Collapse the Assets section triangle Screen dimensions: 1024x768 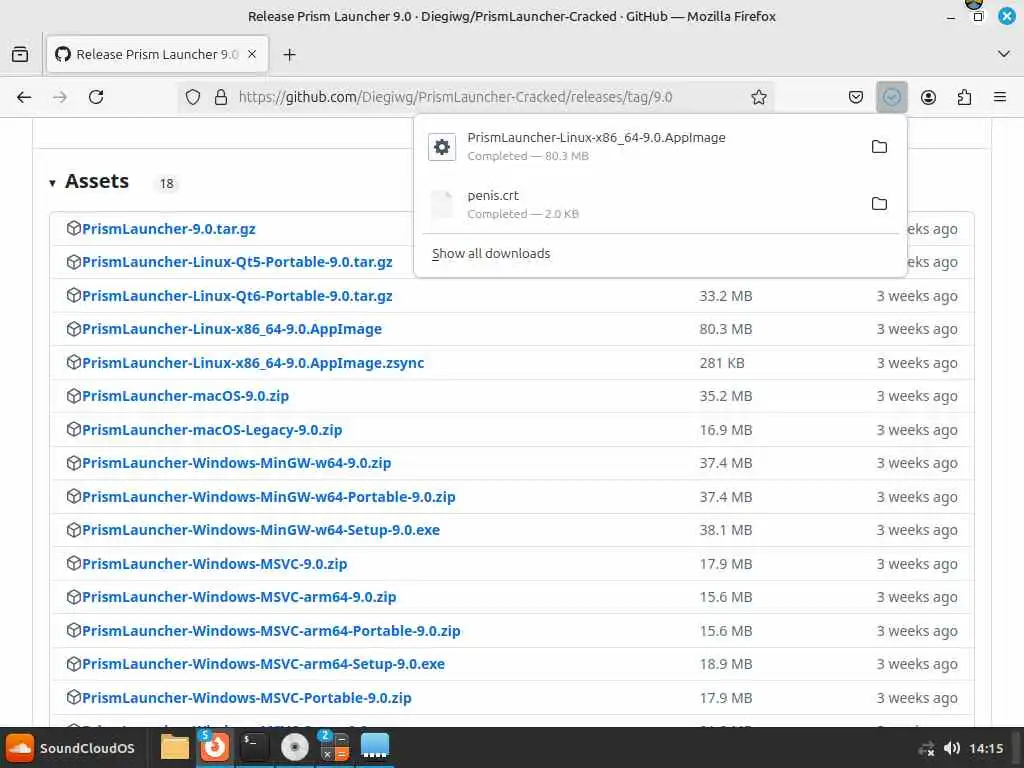[x=52, y=183]
